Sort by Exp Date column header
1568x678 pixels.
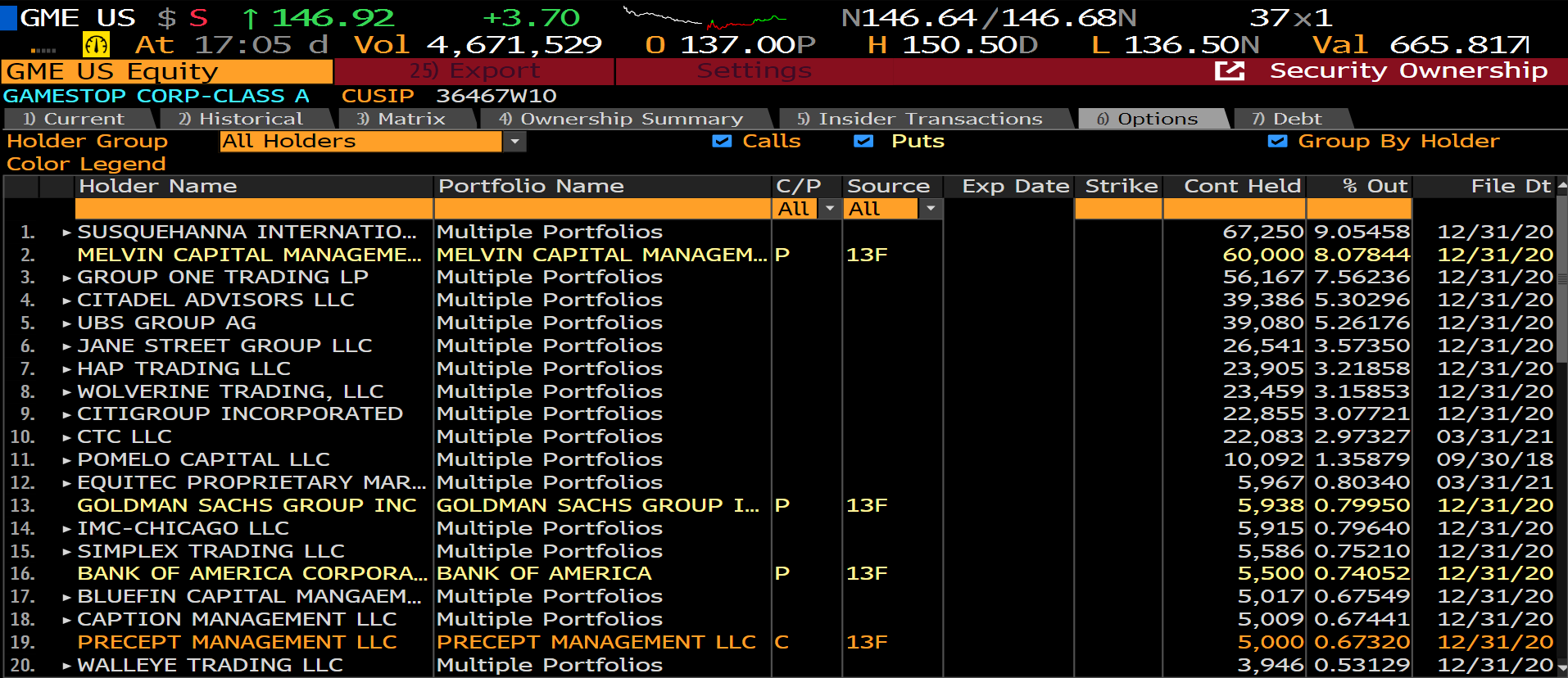click(1008, 187)
